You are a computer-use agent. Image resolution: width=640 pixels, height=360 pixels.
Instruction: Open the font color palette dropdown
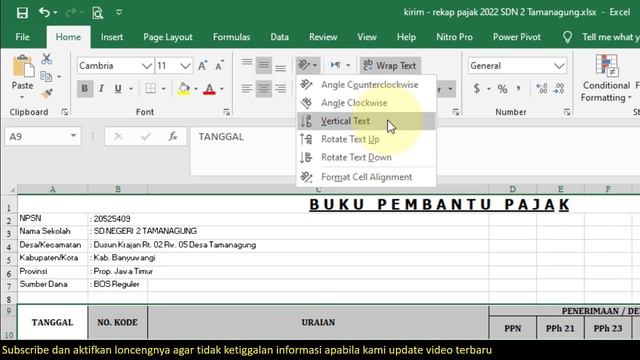(x=222, y=89)
